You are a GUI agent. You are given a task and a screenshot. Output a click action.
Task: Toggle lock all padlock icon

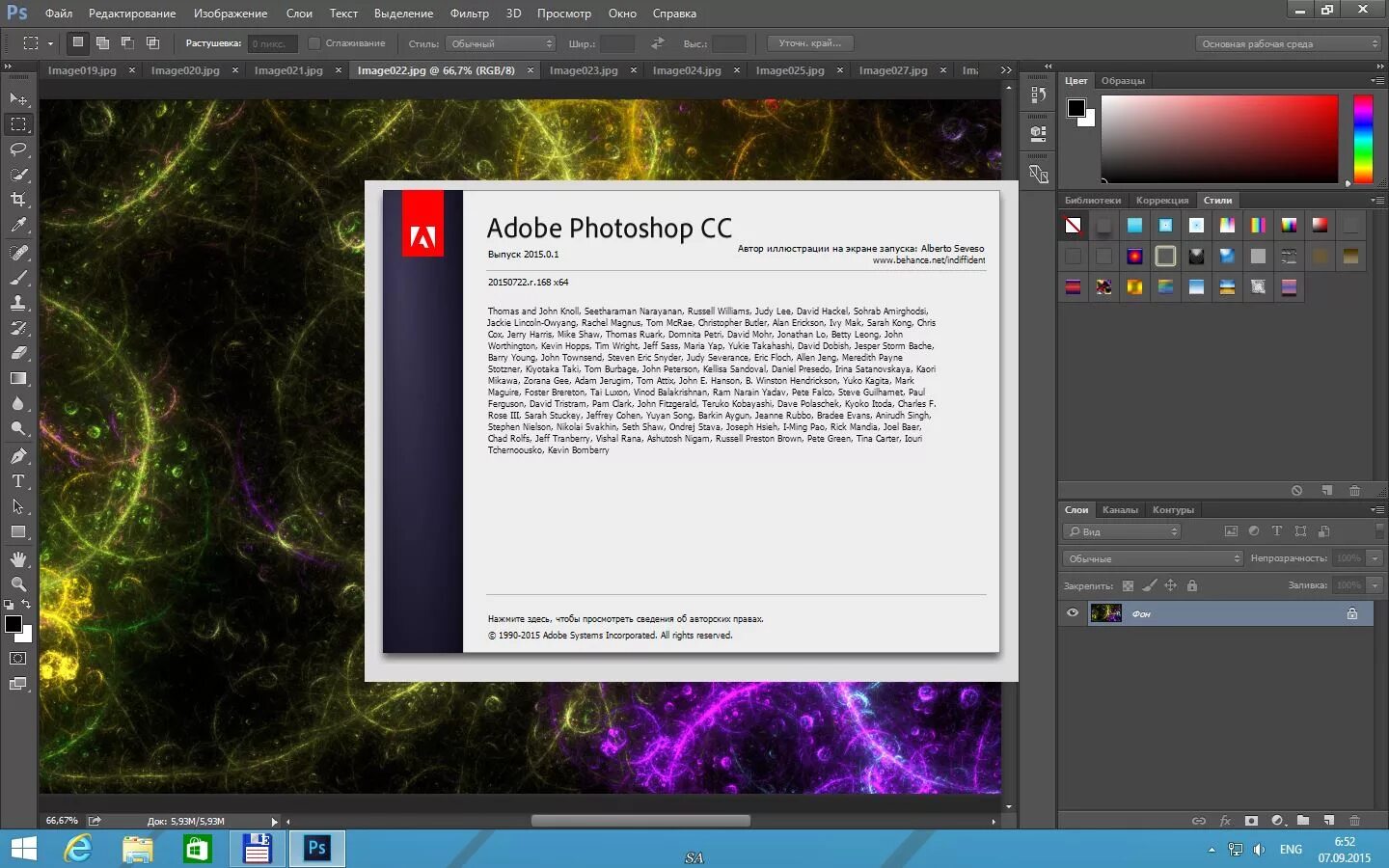click(x=1192, y=585)
